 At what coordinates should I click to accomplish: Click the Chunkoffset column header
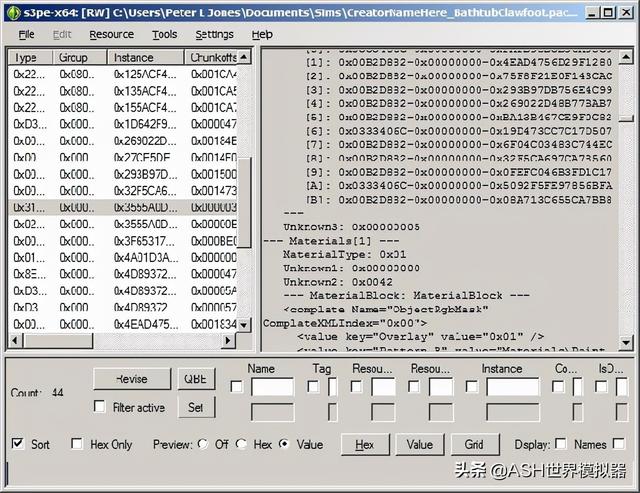[211, 58]
